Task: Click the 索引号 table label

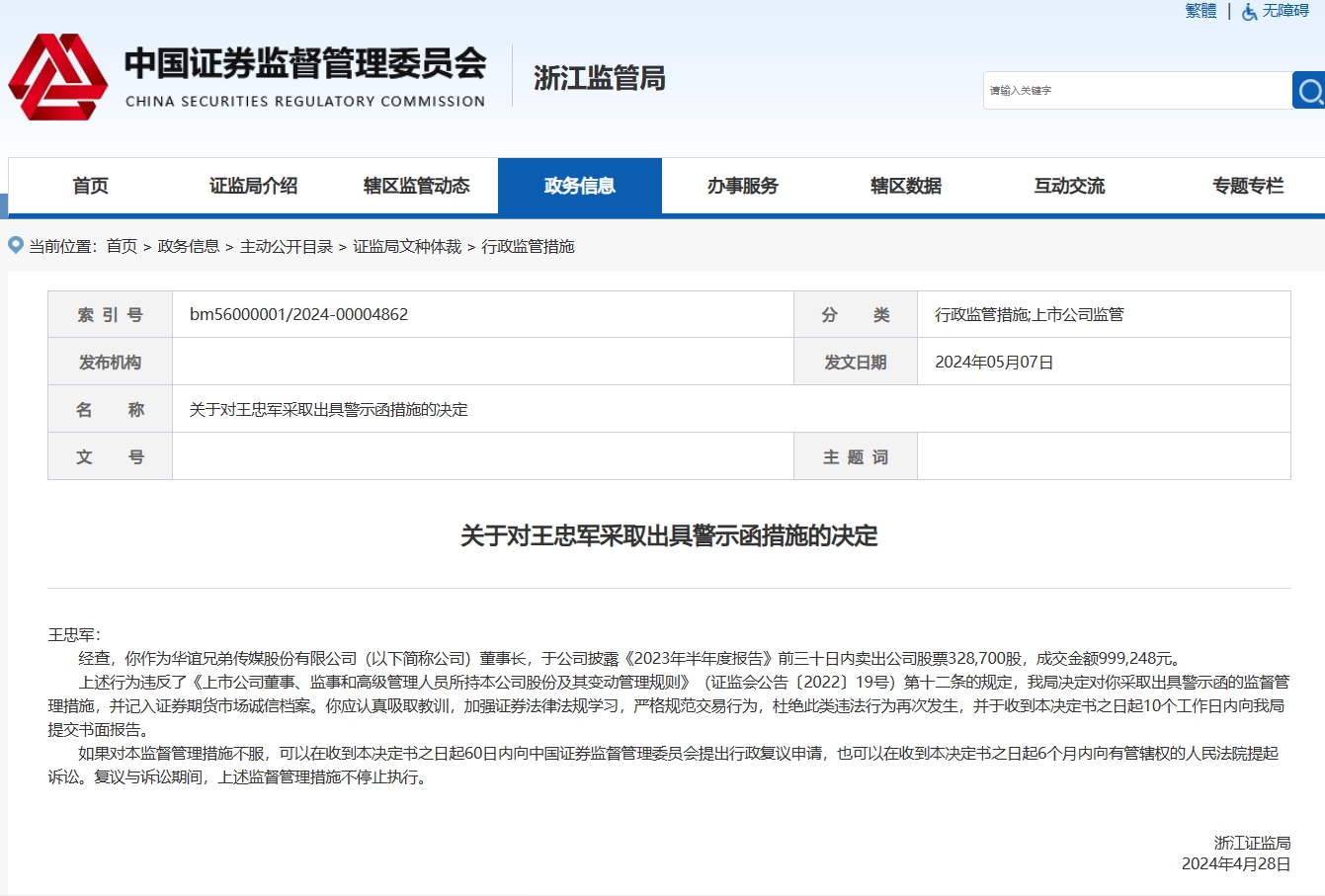Action: coord(110,314)
